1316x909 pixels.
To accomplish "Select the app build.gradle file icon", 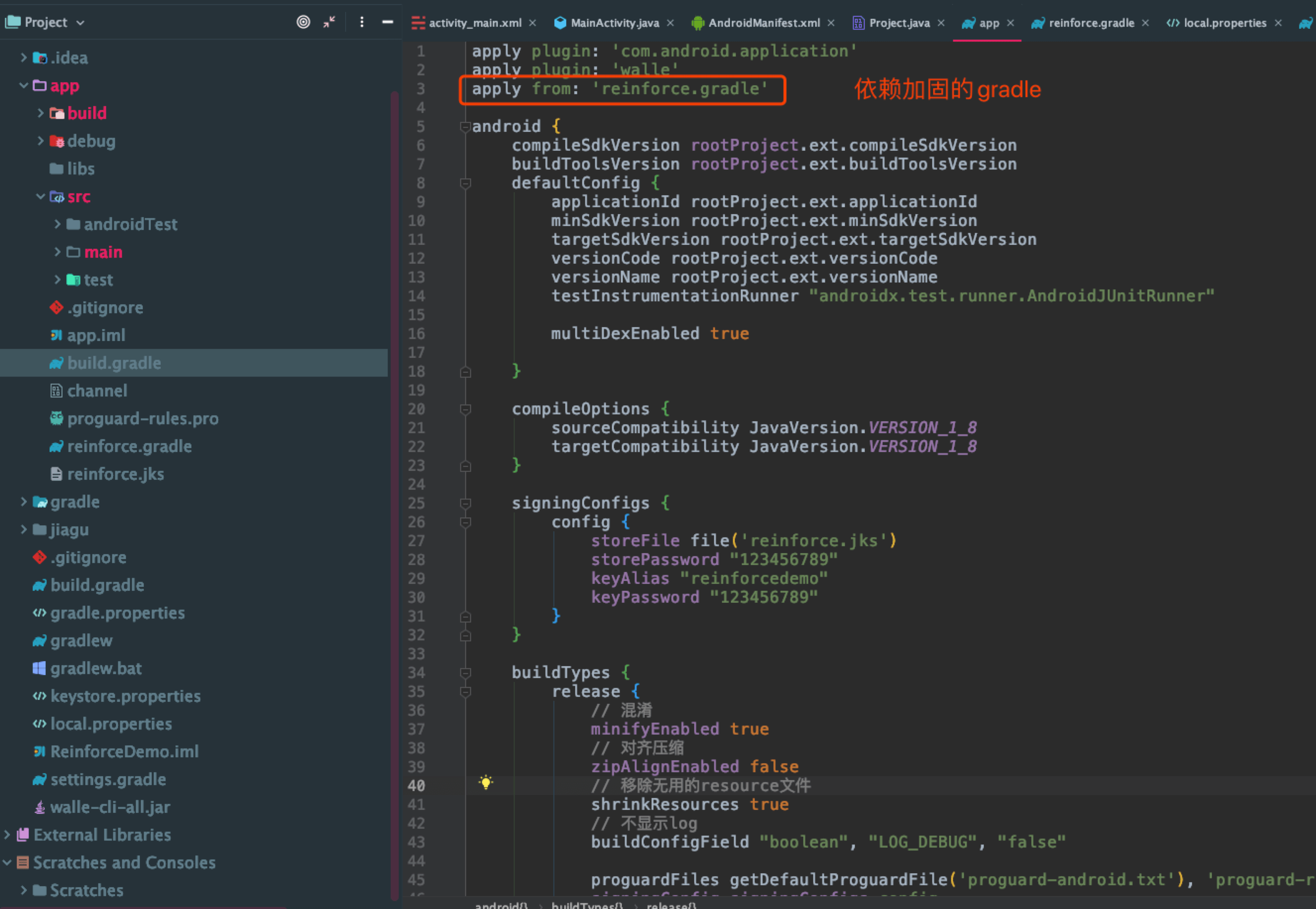I will point(56,363).
